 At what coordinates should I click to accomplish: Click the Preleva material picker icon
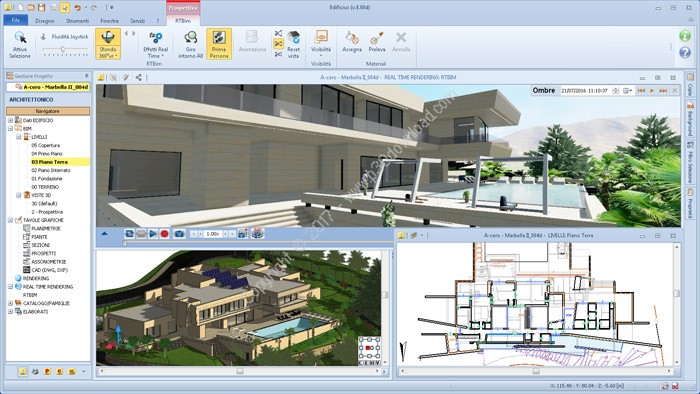pyautogui.click(x=377, y=38)
